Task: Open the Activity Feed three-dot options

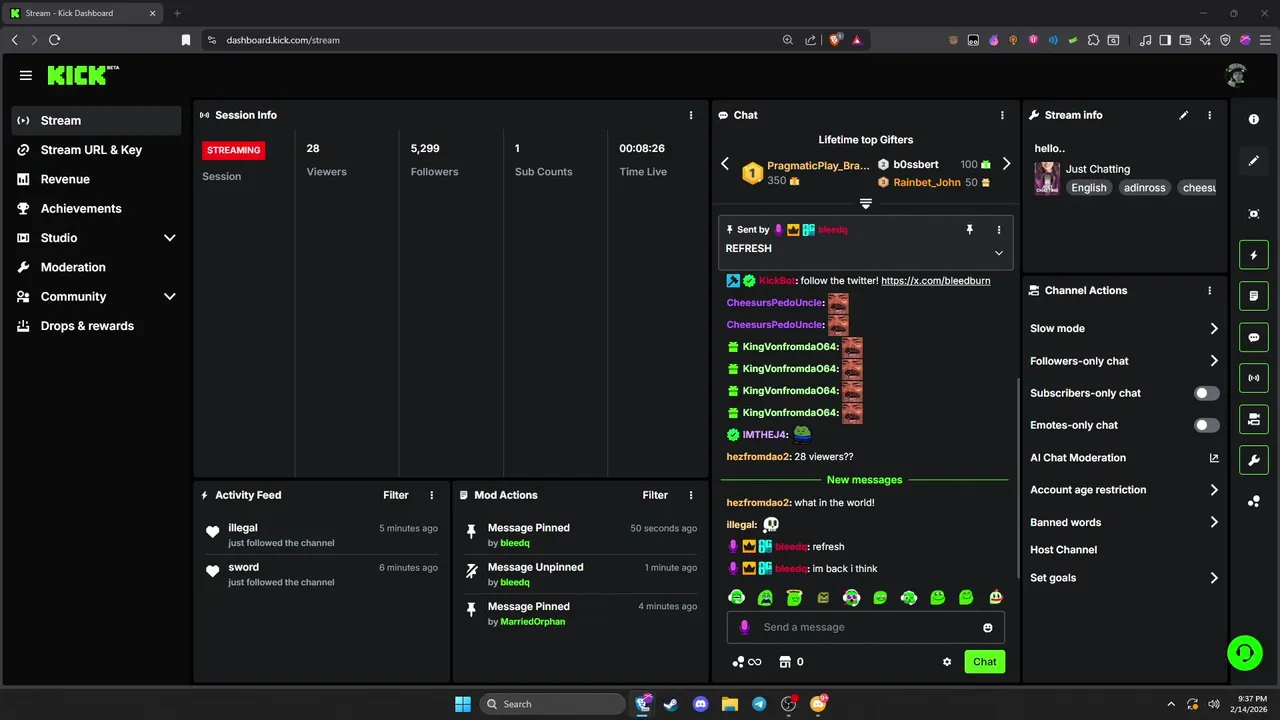Action: (x=432, y=495)
